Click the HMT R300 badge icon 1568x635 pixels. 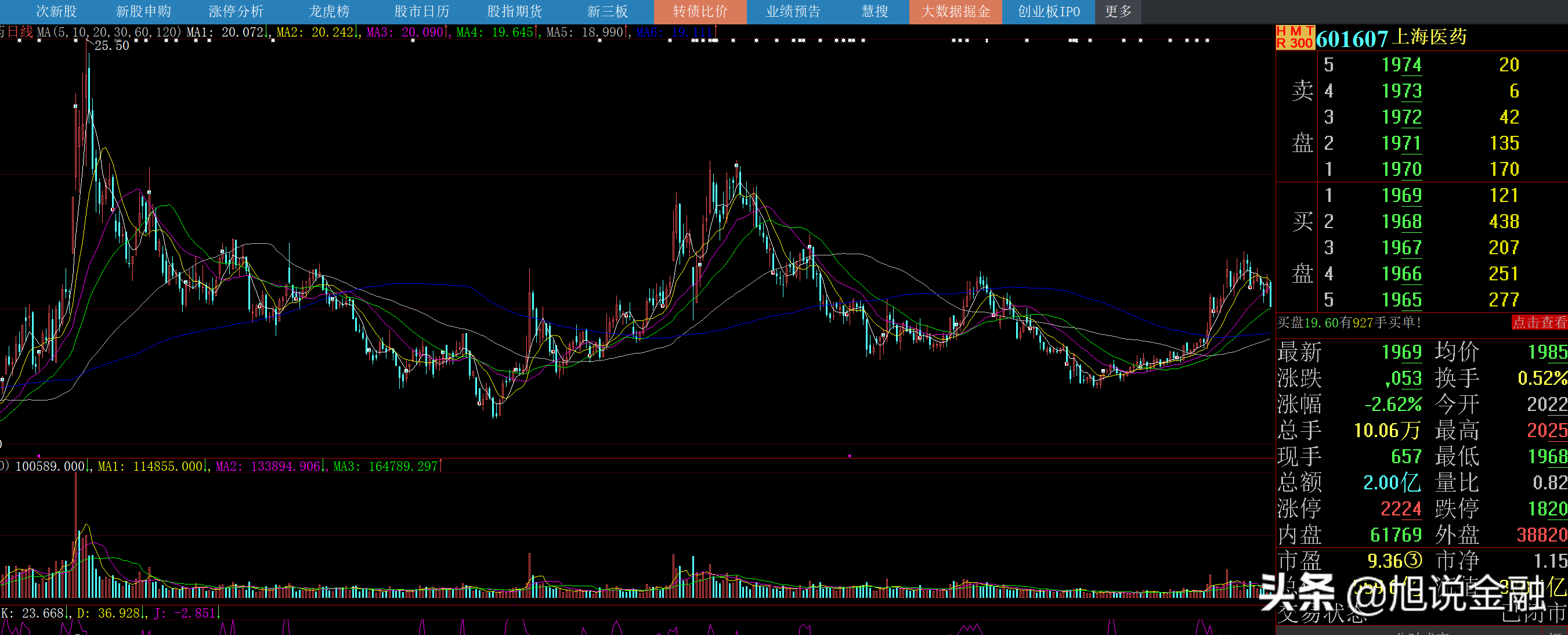pos(1295,37)
